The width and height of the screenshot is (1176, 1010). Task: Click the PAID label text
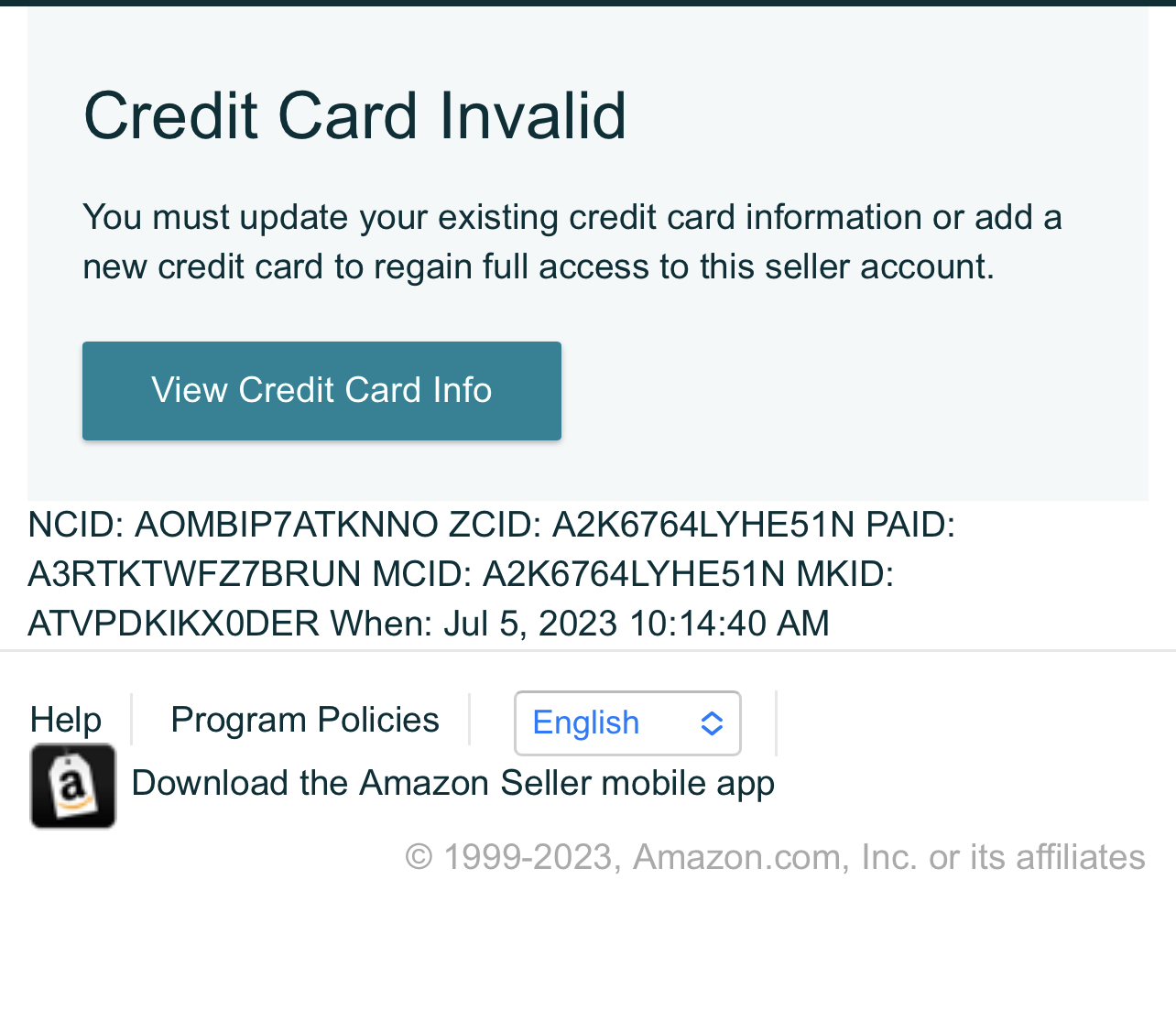[x=910, y=525]
